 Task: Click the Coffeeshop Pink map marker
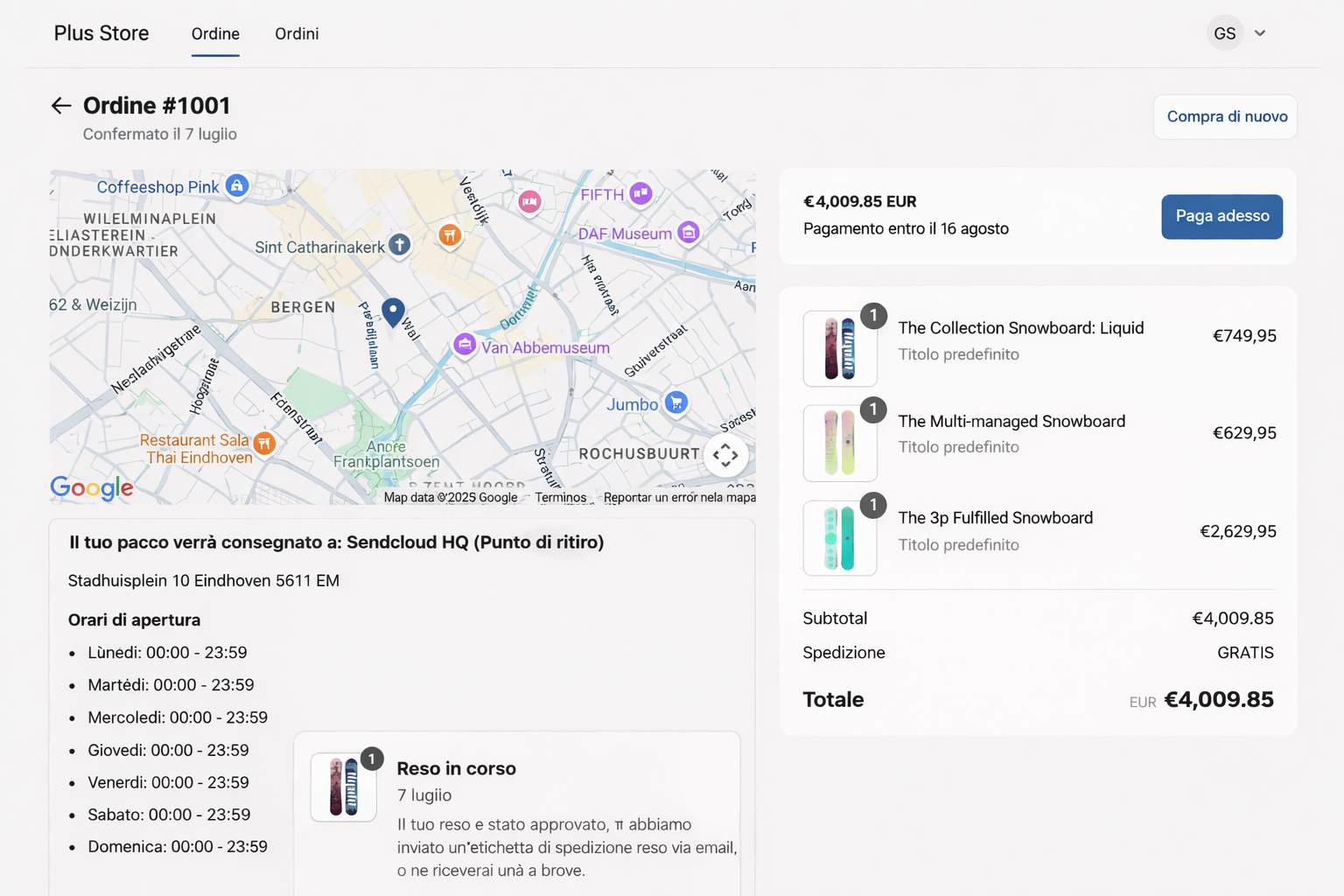point(237,185)
